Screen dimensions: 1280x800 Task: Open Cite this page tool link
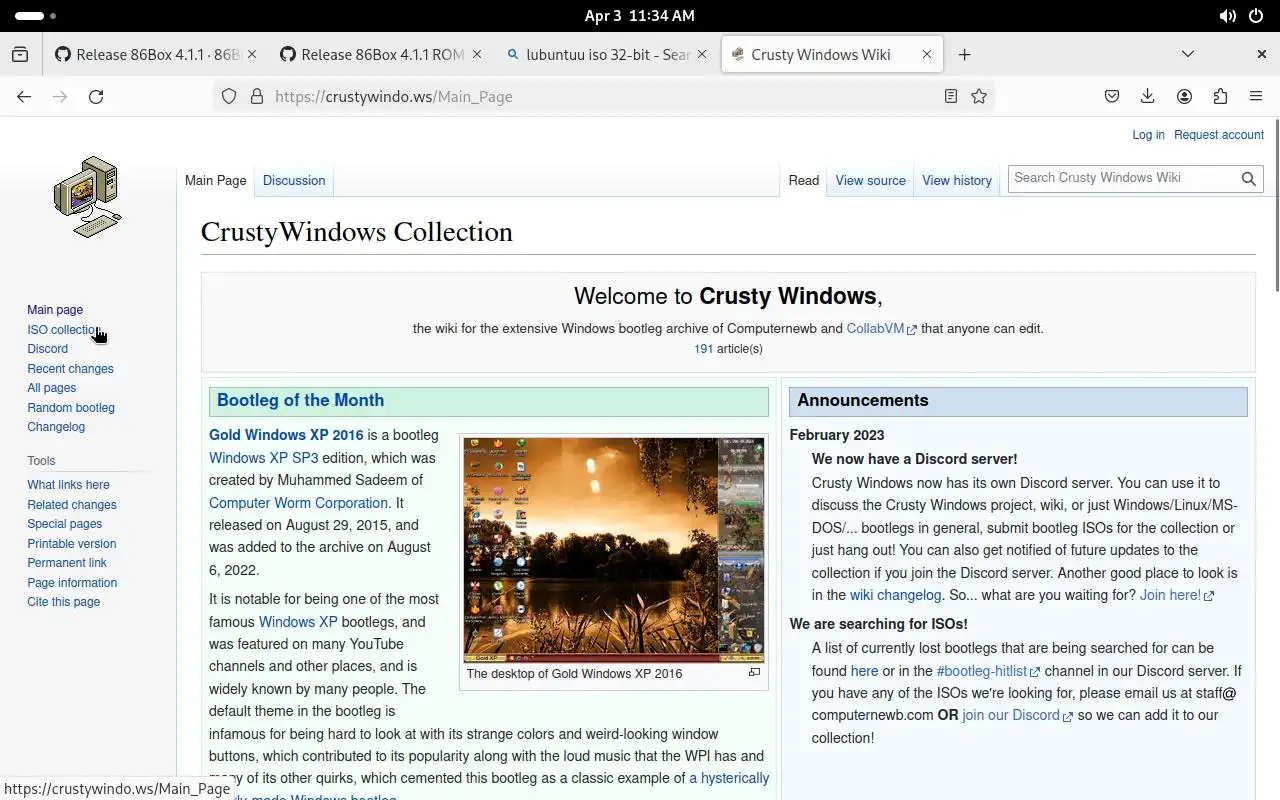[64, 602]
